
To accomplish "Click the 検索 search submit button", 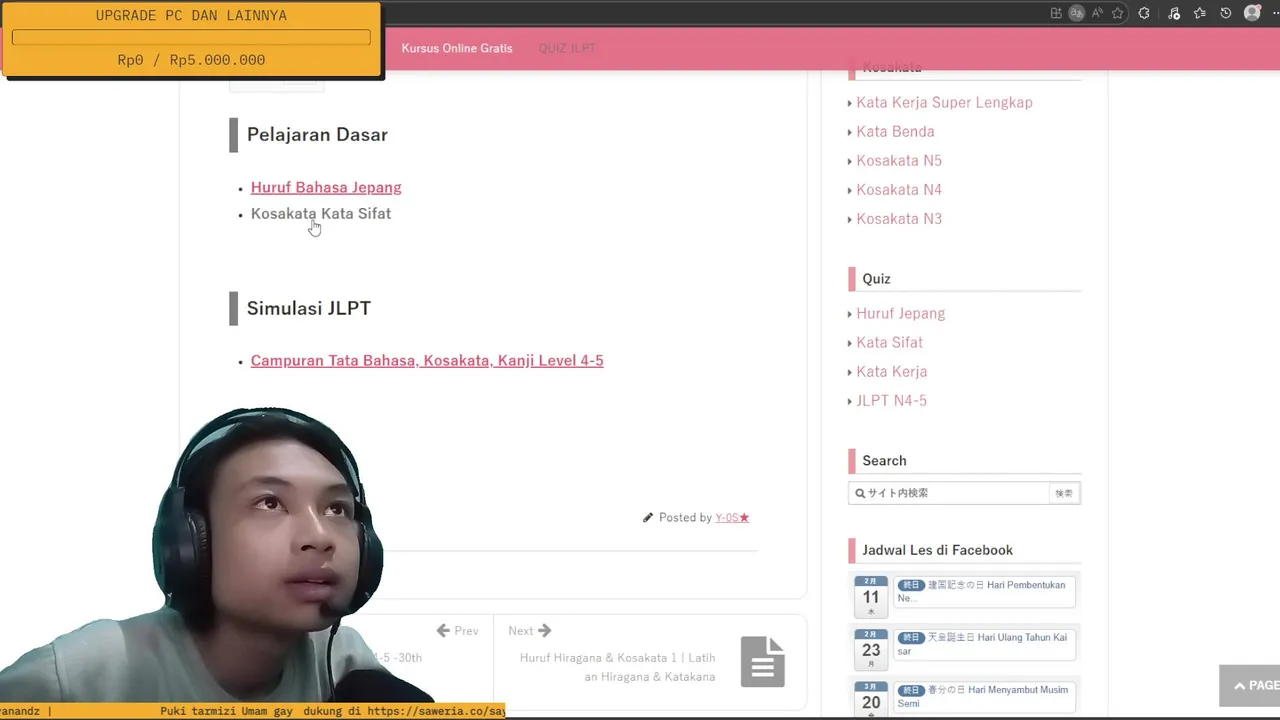I will (x=1064, y=493).
